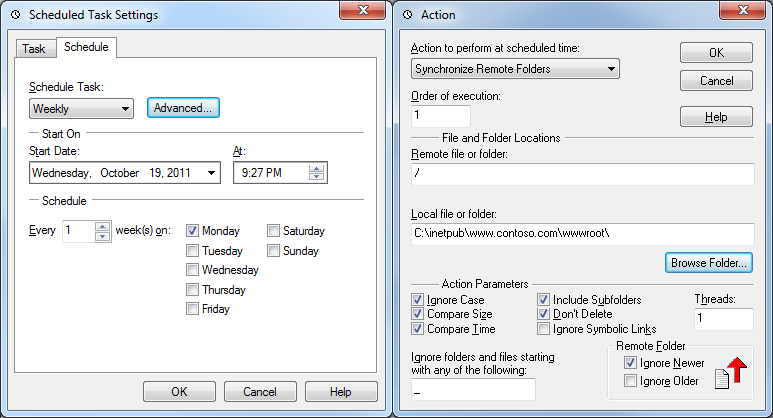The image size is (773, 418).
Task: Enable the Tuesday checkbox
Action: 192,251
